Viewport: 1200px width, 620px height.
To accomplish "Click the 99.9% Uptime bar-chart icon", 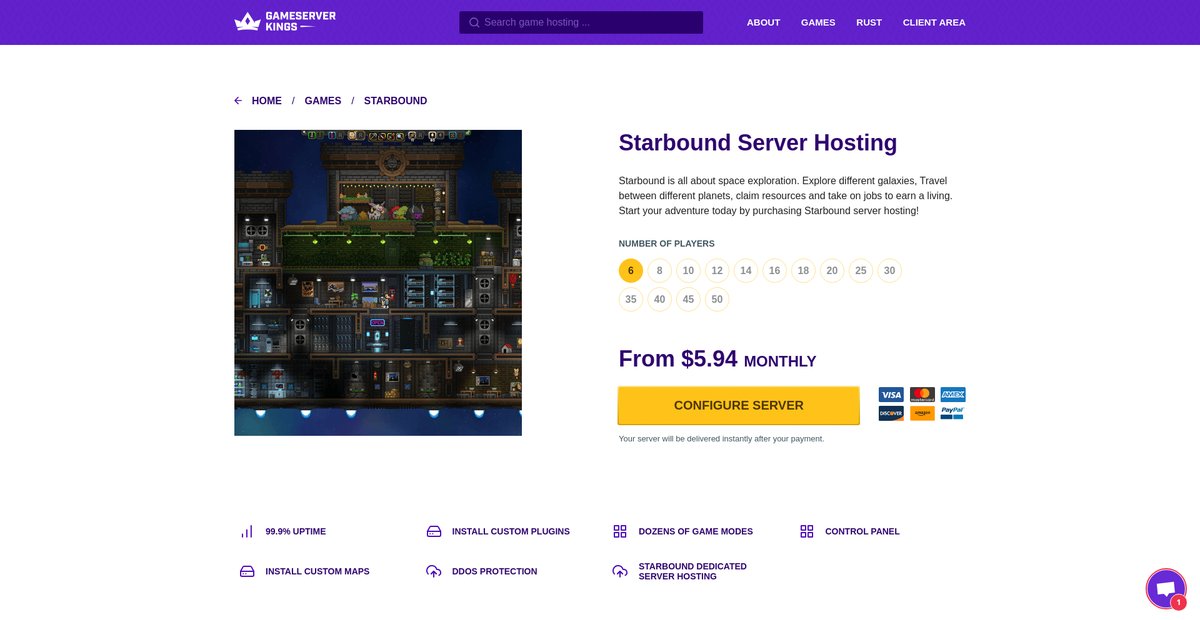I will pos(247,531).
